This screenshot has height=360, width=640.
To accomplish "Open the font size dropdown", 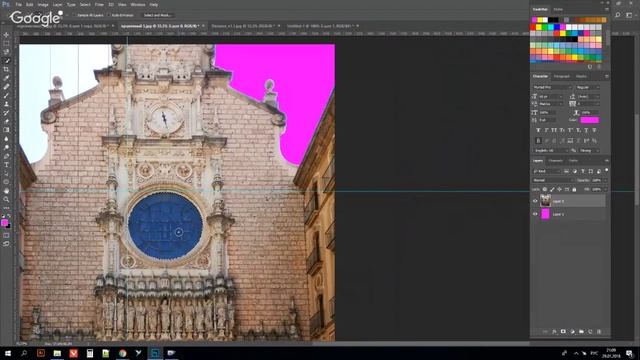I will [x=551, y=97].
